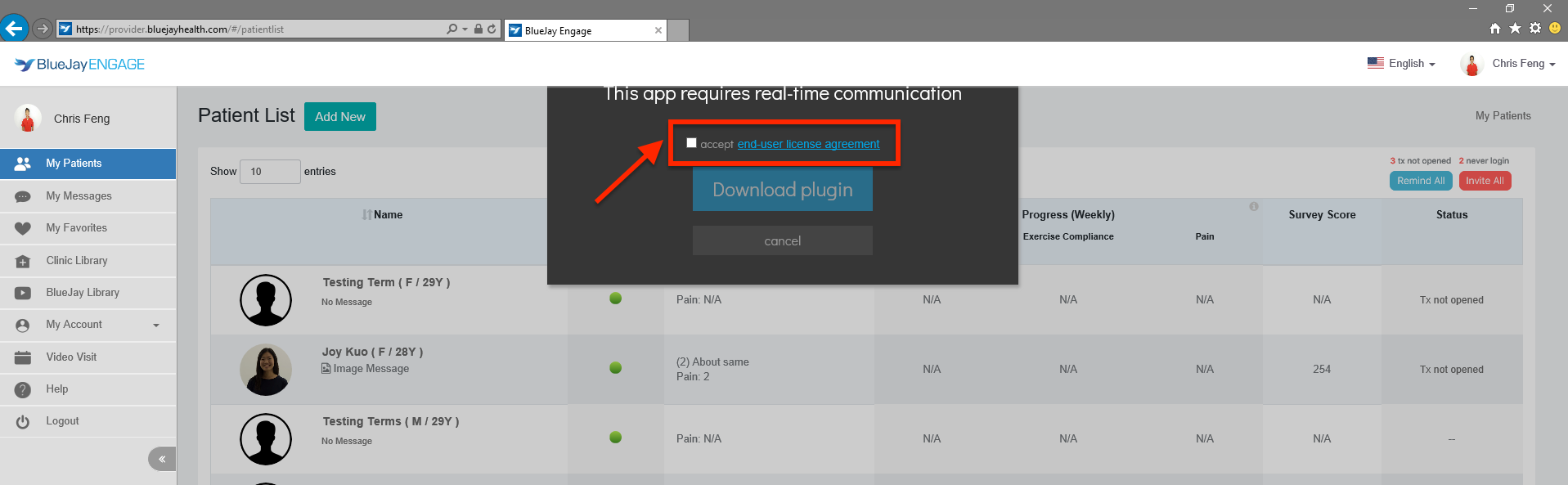Screen dimensions: 1568x485
Task: Click the address bar search dropdown arrow
Action: [465, 29]
